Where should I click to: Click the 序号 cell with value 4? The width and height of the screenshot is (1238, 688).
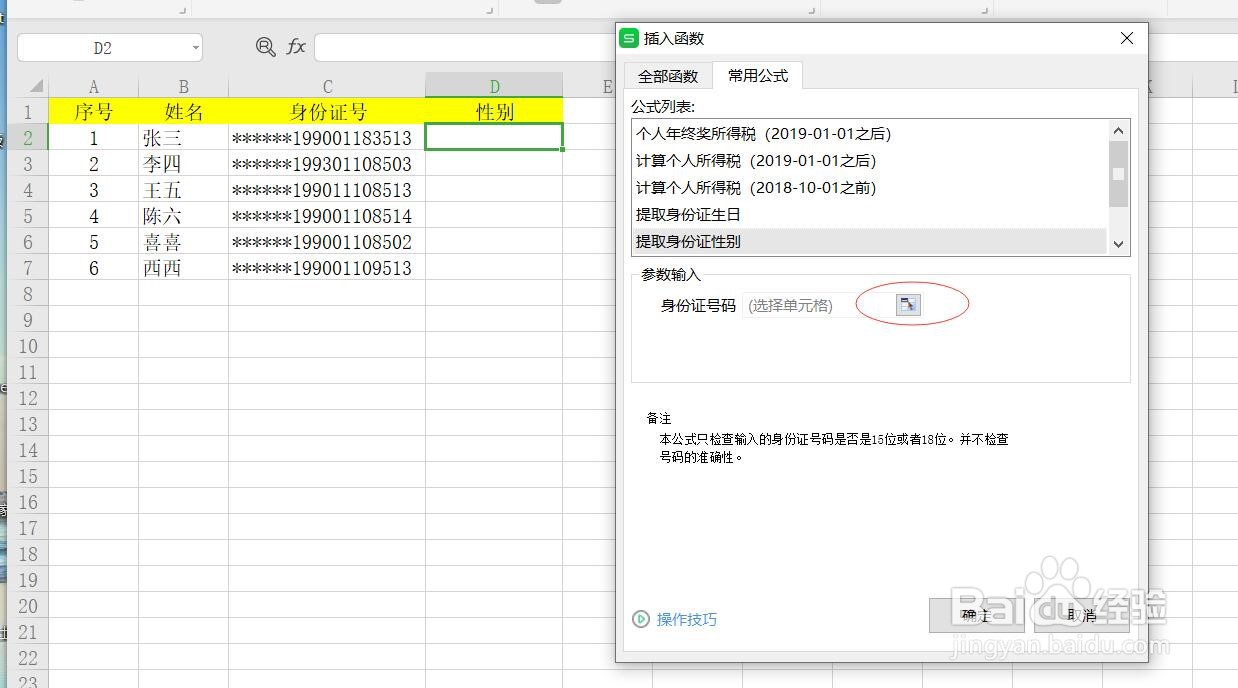pos(94,216)
